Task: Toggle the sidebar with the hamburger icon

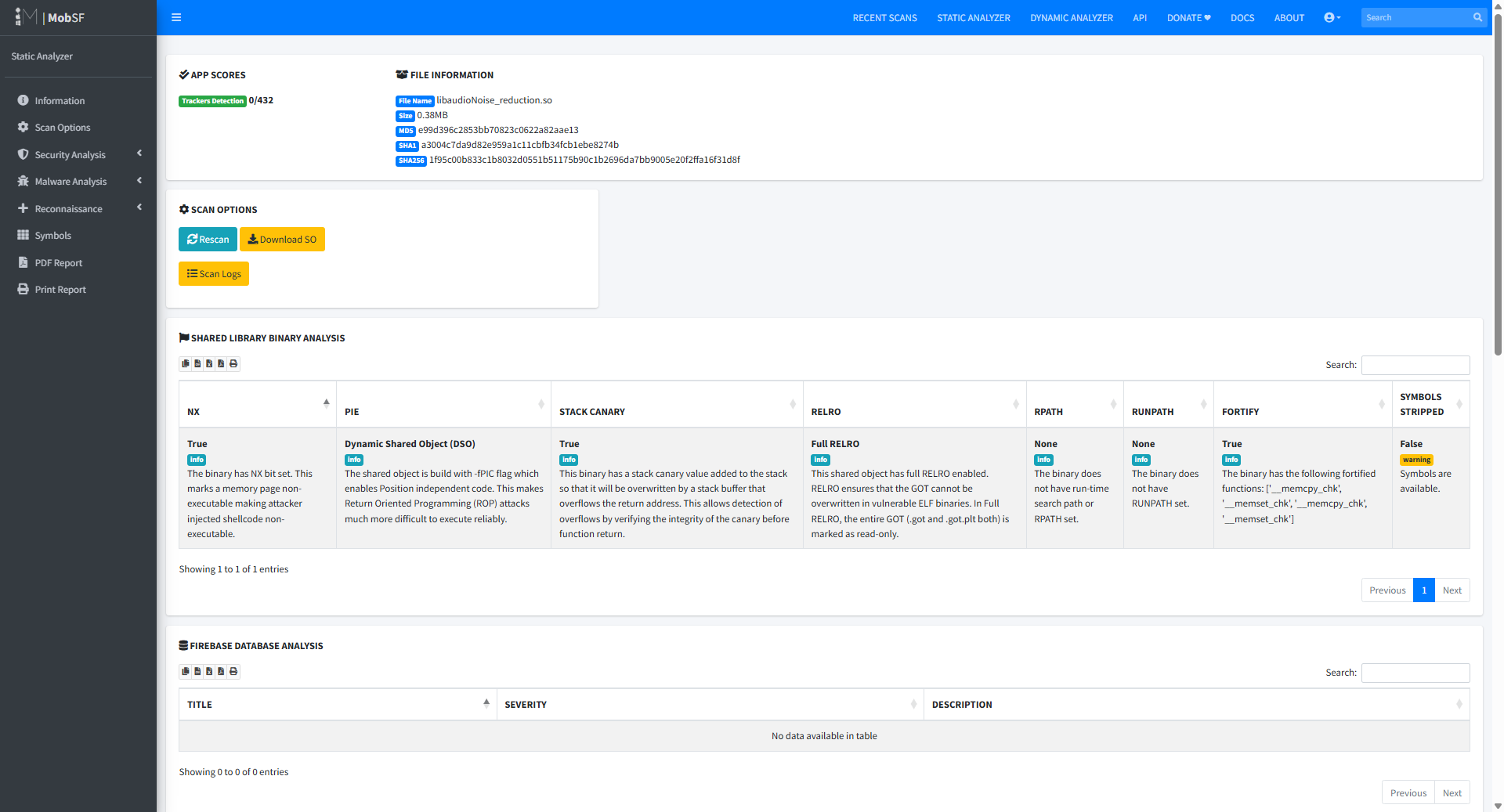Action: point(176,17)
